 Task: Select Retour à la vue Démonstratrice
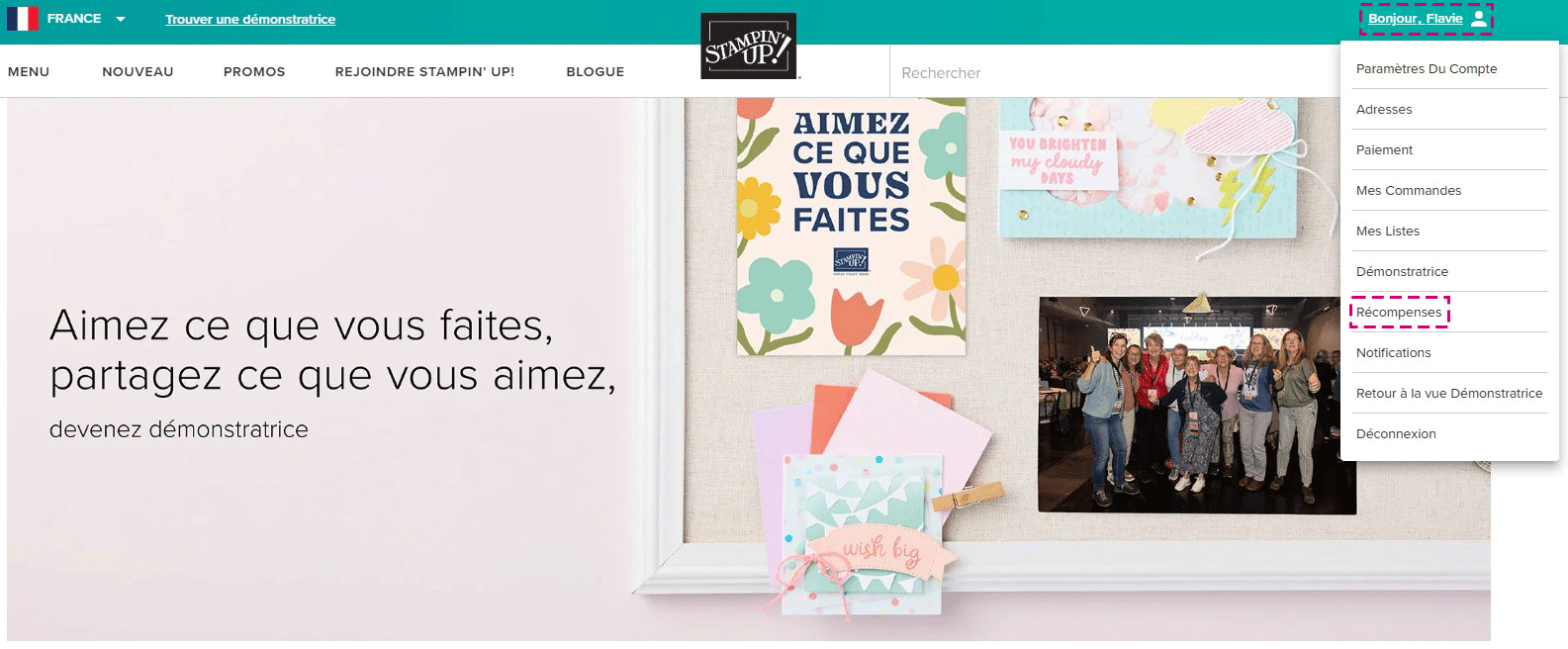1449,393
